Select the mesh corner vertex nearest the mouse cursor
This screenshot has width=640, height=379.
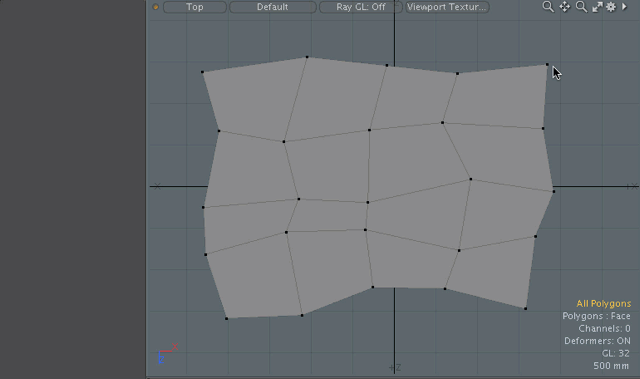tap(547, 64)
